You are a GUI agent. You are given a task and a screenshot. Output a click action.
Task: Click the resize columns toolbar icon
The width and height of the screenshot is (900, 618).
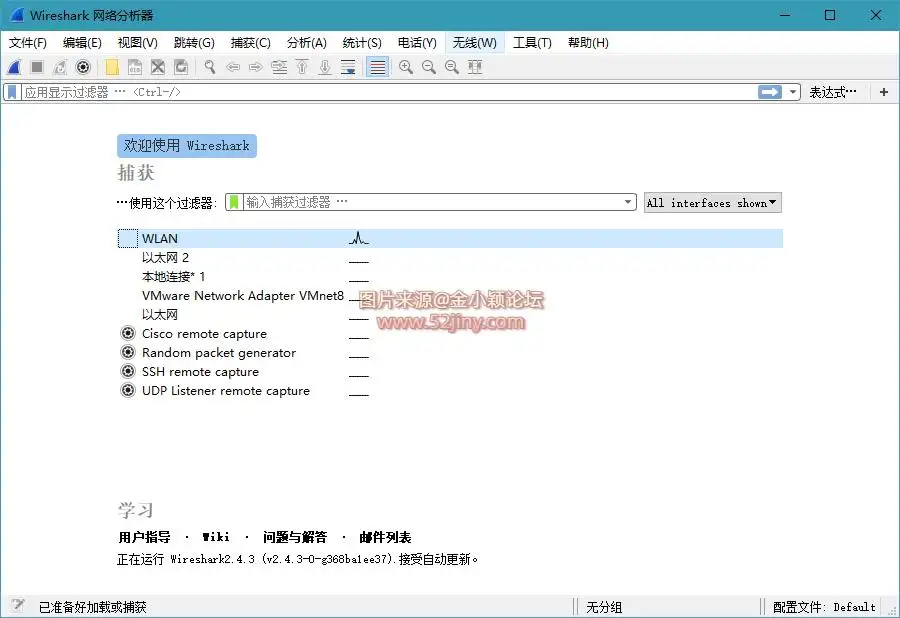coord(476,67)
